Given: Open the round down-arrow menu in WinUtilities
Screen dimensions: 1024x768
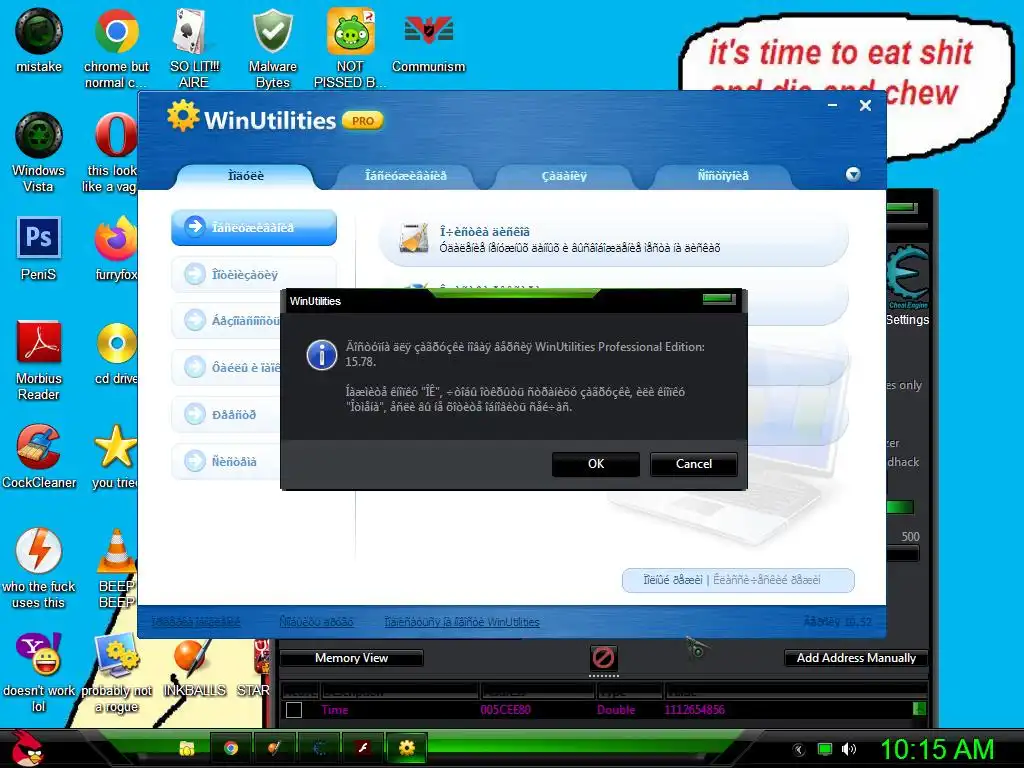Looking at the screenshot, I should (853, 174).
